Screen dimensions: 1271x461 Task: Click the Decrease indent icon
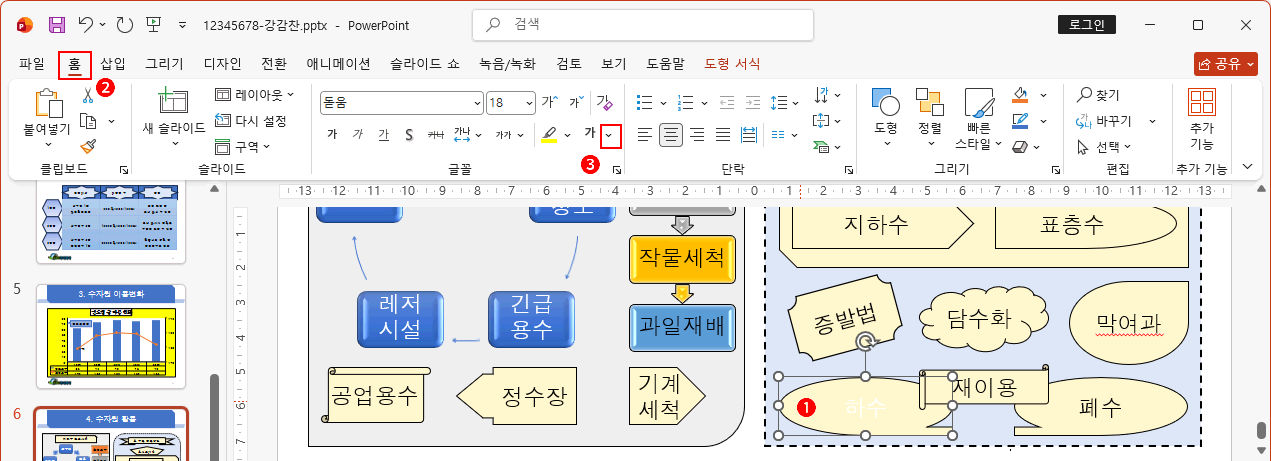726,102
